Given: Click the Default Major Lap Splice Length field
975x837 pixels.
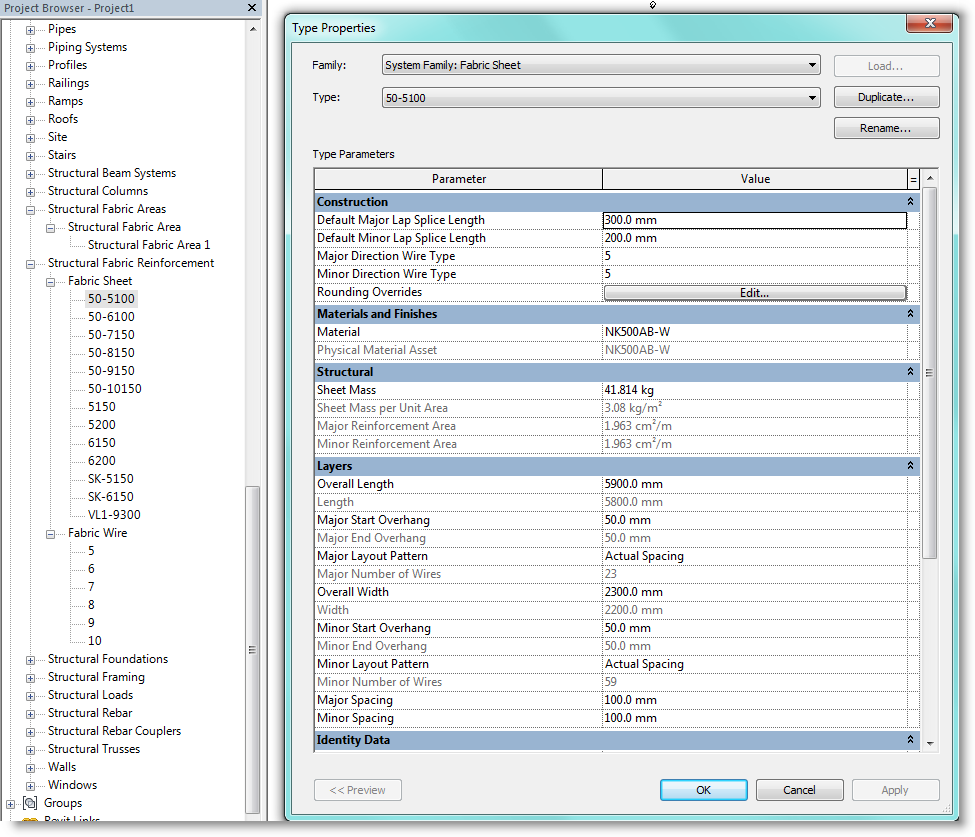Looking at the screenshot, I should click(754, 219).
